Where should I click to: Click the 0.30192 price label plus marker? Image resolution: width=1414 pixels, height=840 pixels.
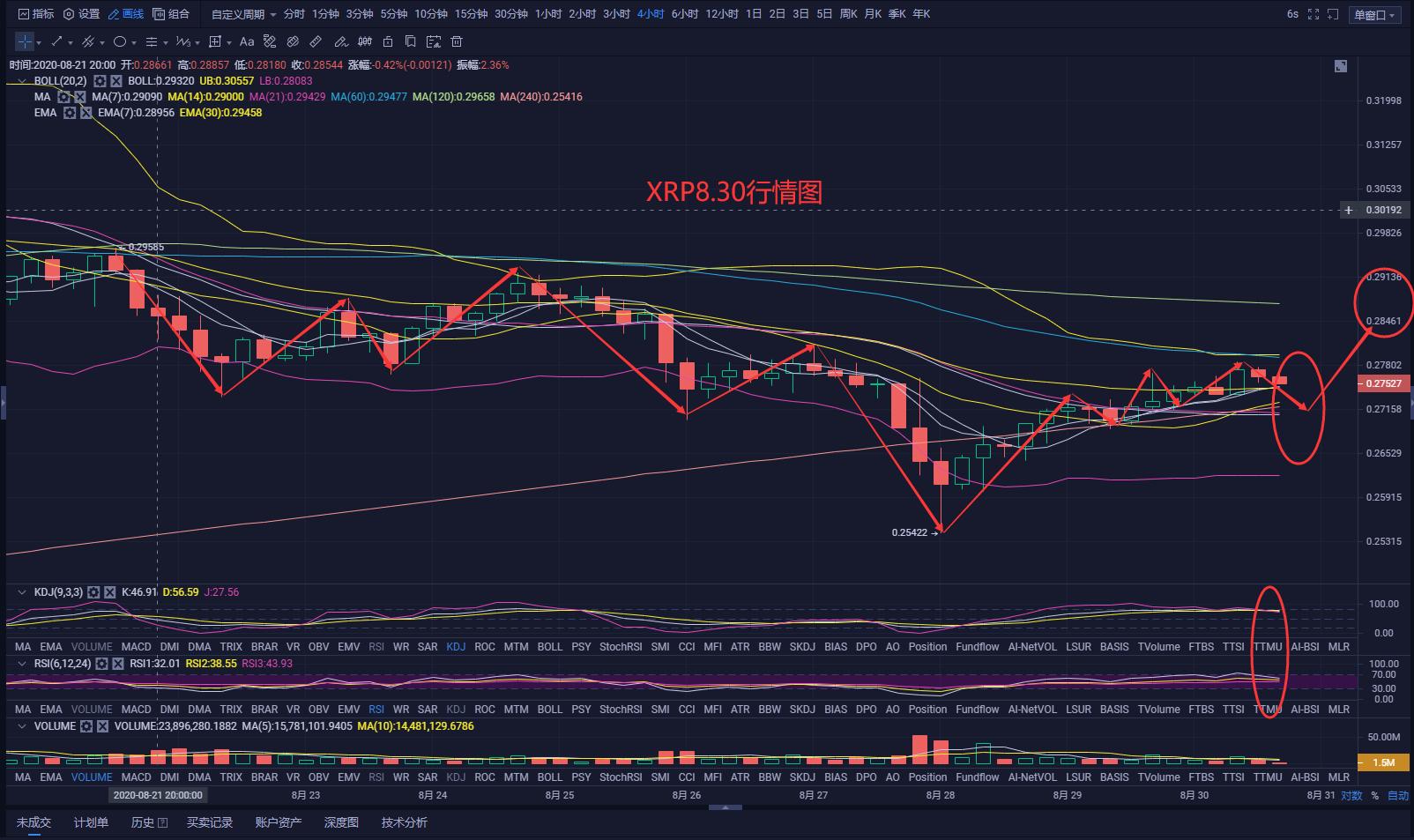point(1349,210)
